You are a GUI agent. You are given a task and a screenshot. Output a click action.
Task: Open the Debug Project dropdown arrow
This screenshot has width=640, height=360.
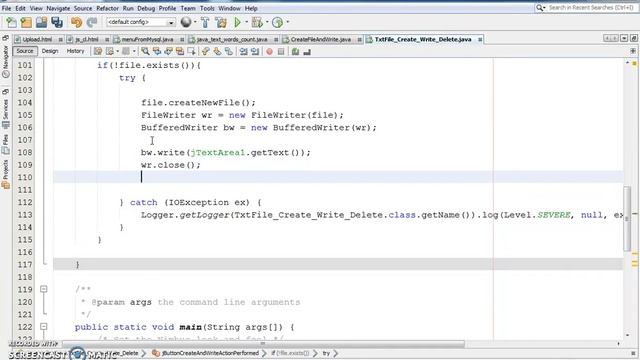pos(267,22)
